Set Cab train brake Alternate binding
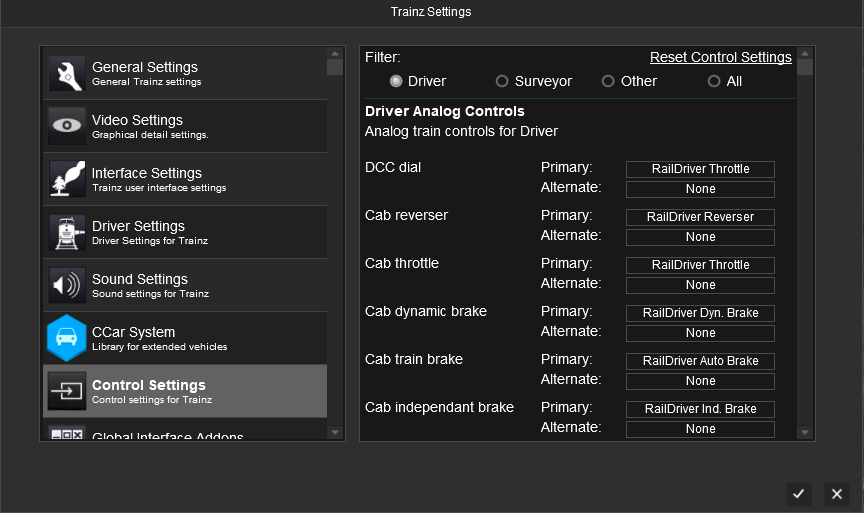The image size is (864, 513). [700, 381]
